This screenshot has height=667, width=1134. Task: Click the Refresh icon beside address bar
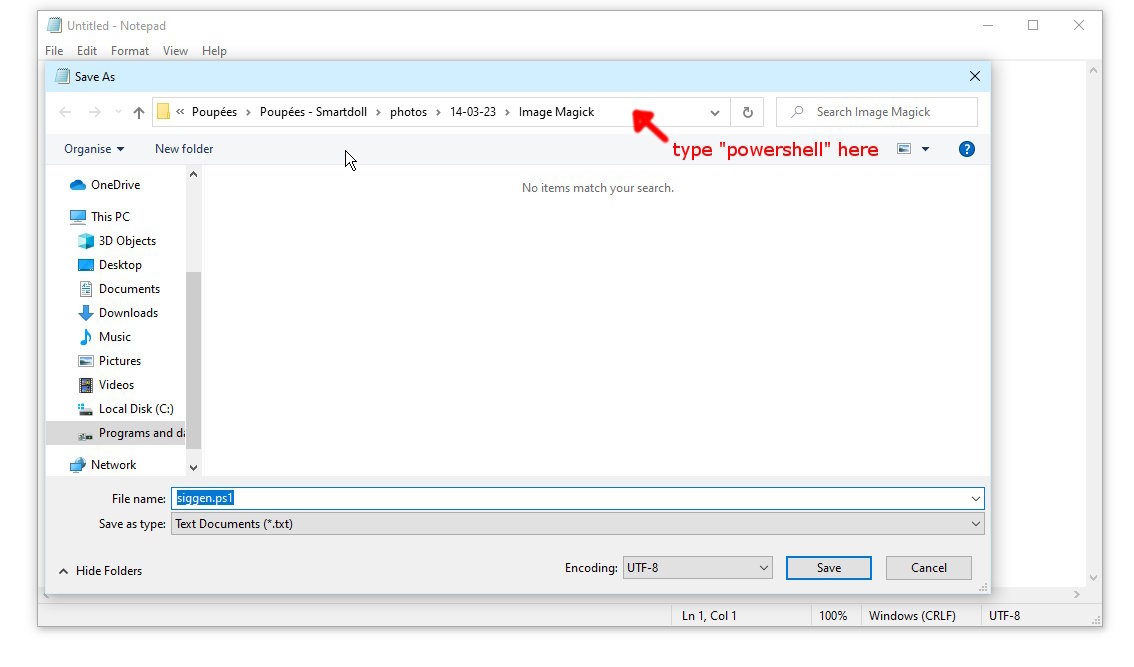coord(747,112)
